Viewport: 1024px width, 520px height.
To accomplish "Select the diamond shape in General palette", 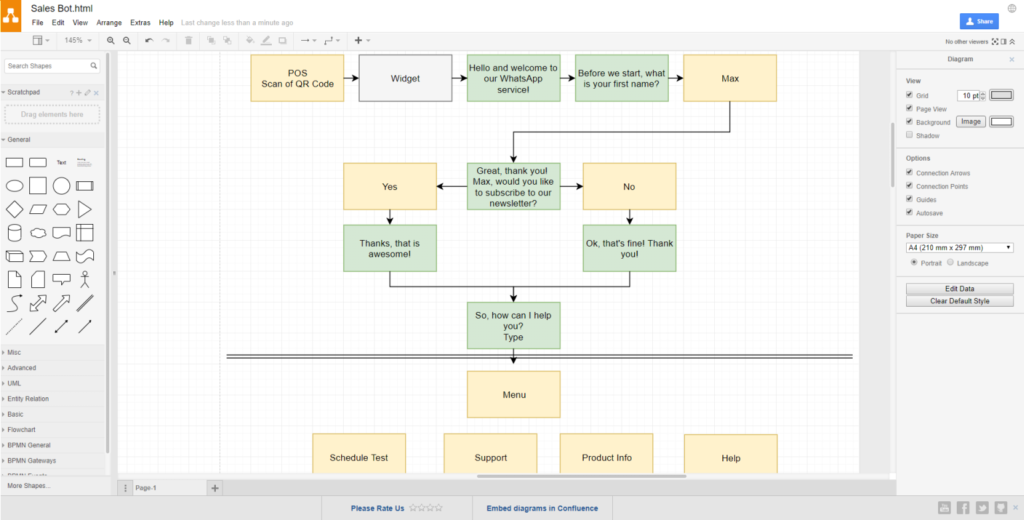I will pos(14,209).
